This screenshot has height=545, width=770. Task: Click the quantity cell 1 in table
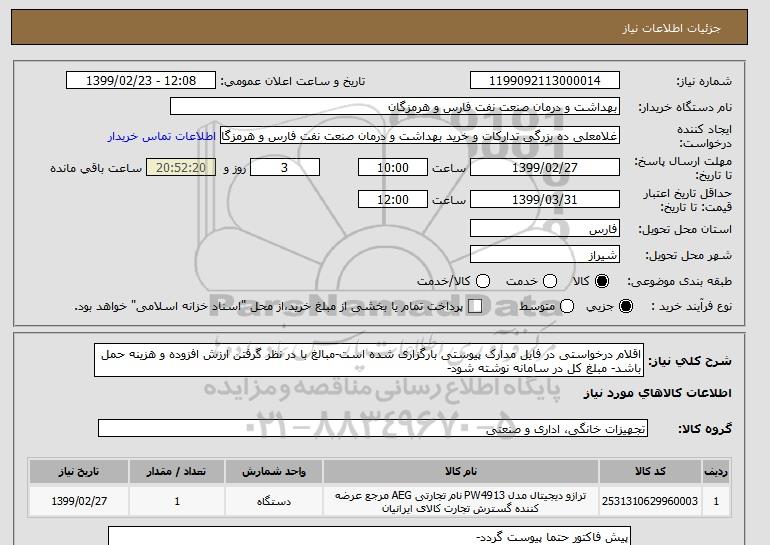[177, 501]
